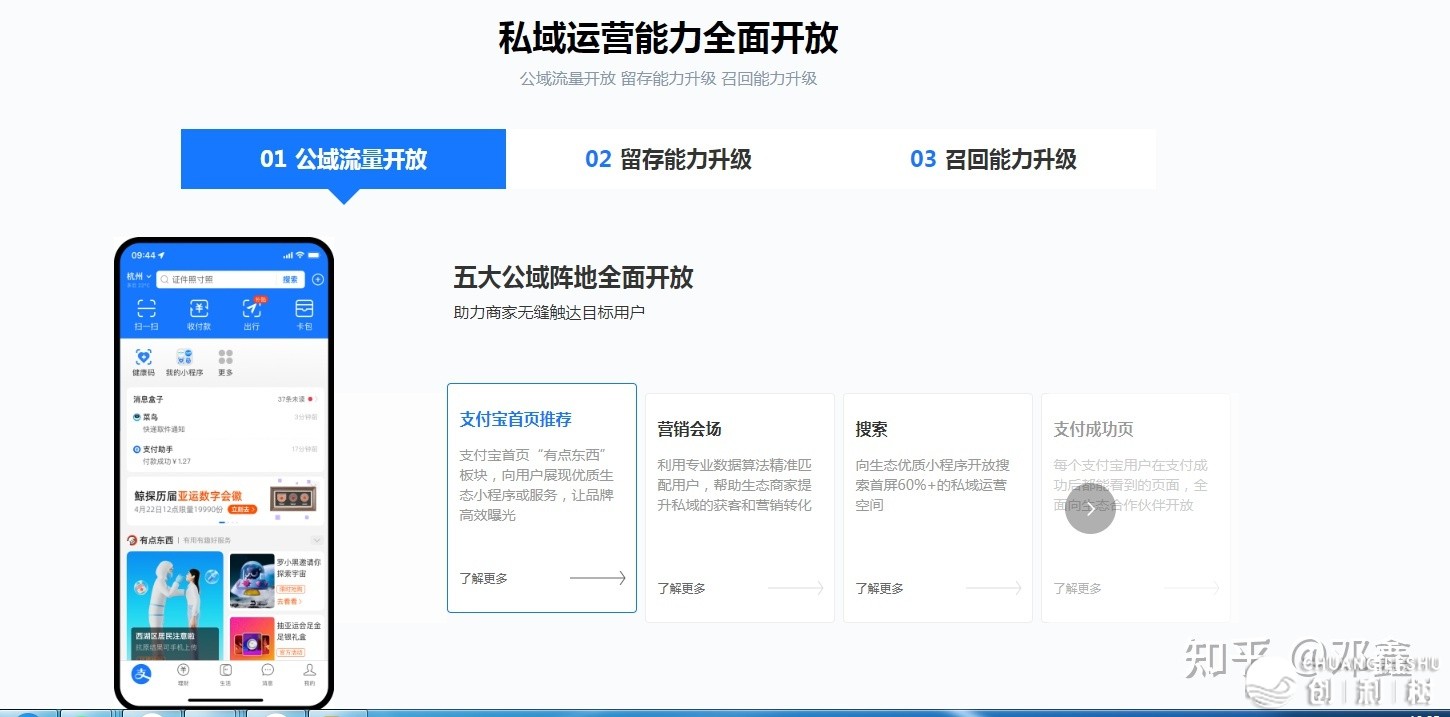This screenshot has width=1450, height=717.
Task: Click the phone search field 证件照寸照
Action: pos(230,280)
